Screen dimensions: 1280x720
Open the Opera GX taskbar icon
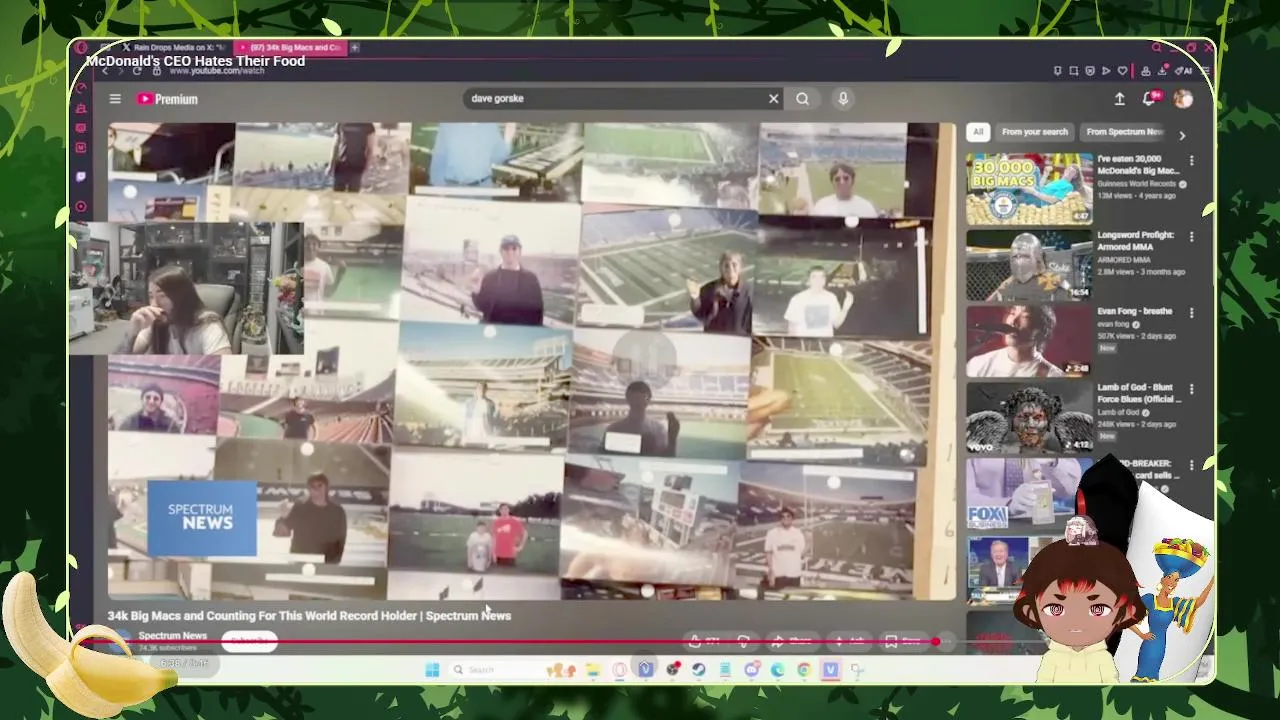[x=619, y=670]
